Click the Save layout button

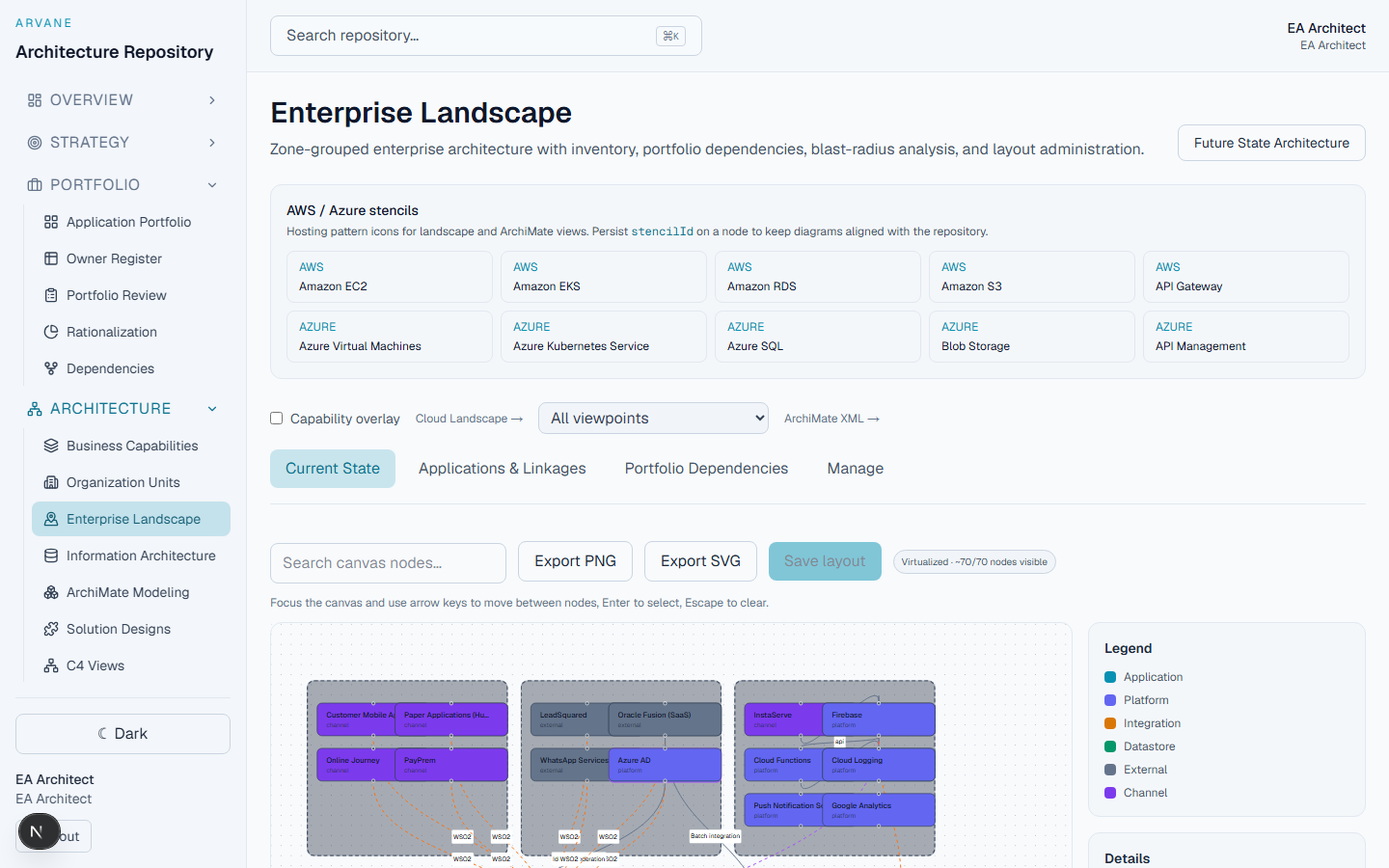pos(825,561)
